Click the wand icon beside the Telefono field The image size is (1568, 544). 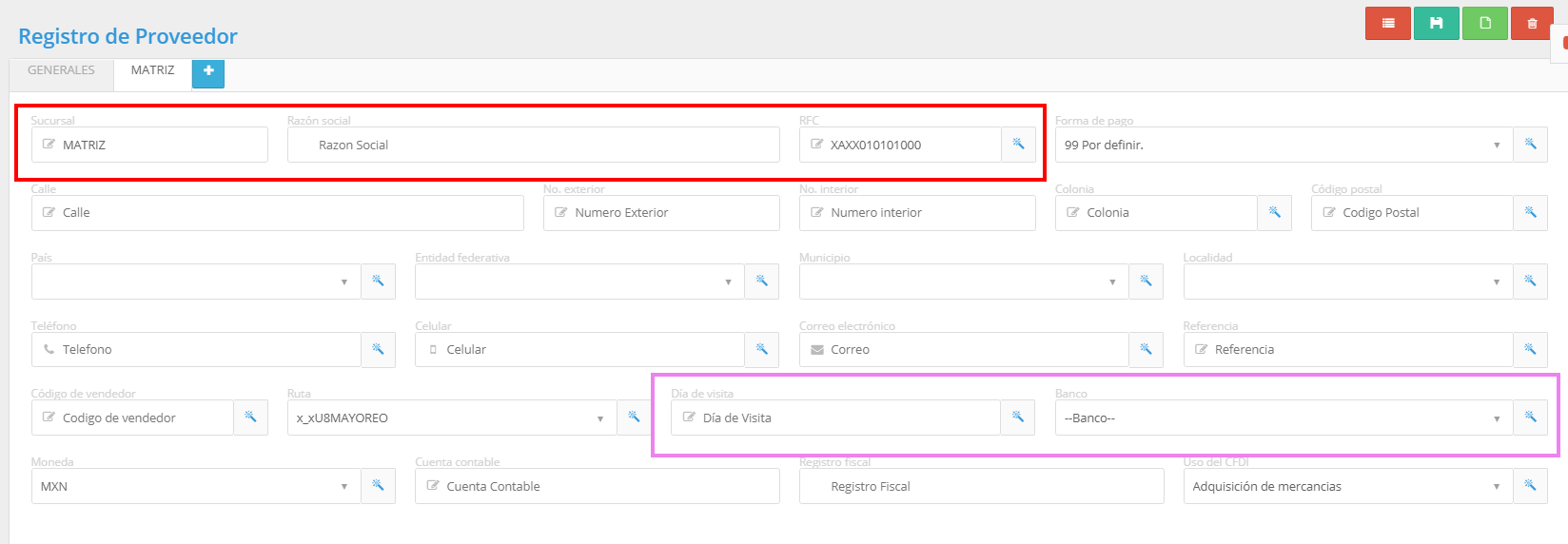click(378, 350)
